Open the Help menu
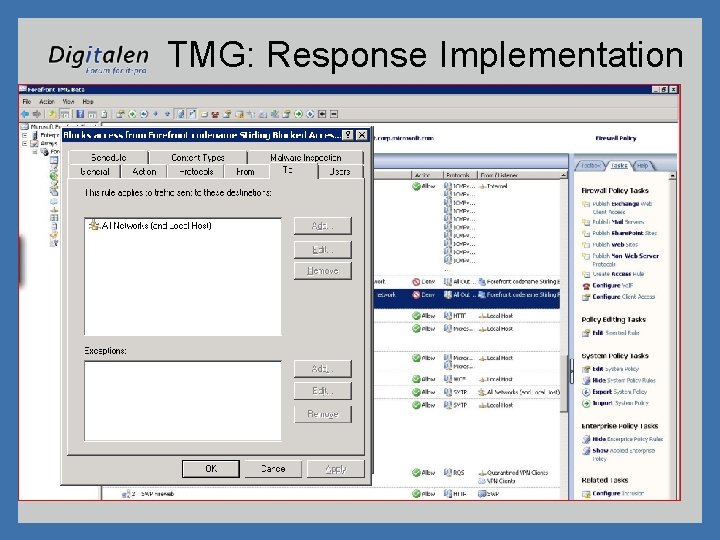The width and height of the screenshot is (720, 540). coord(88,101)
